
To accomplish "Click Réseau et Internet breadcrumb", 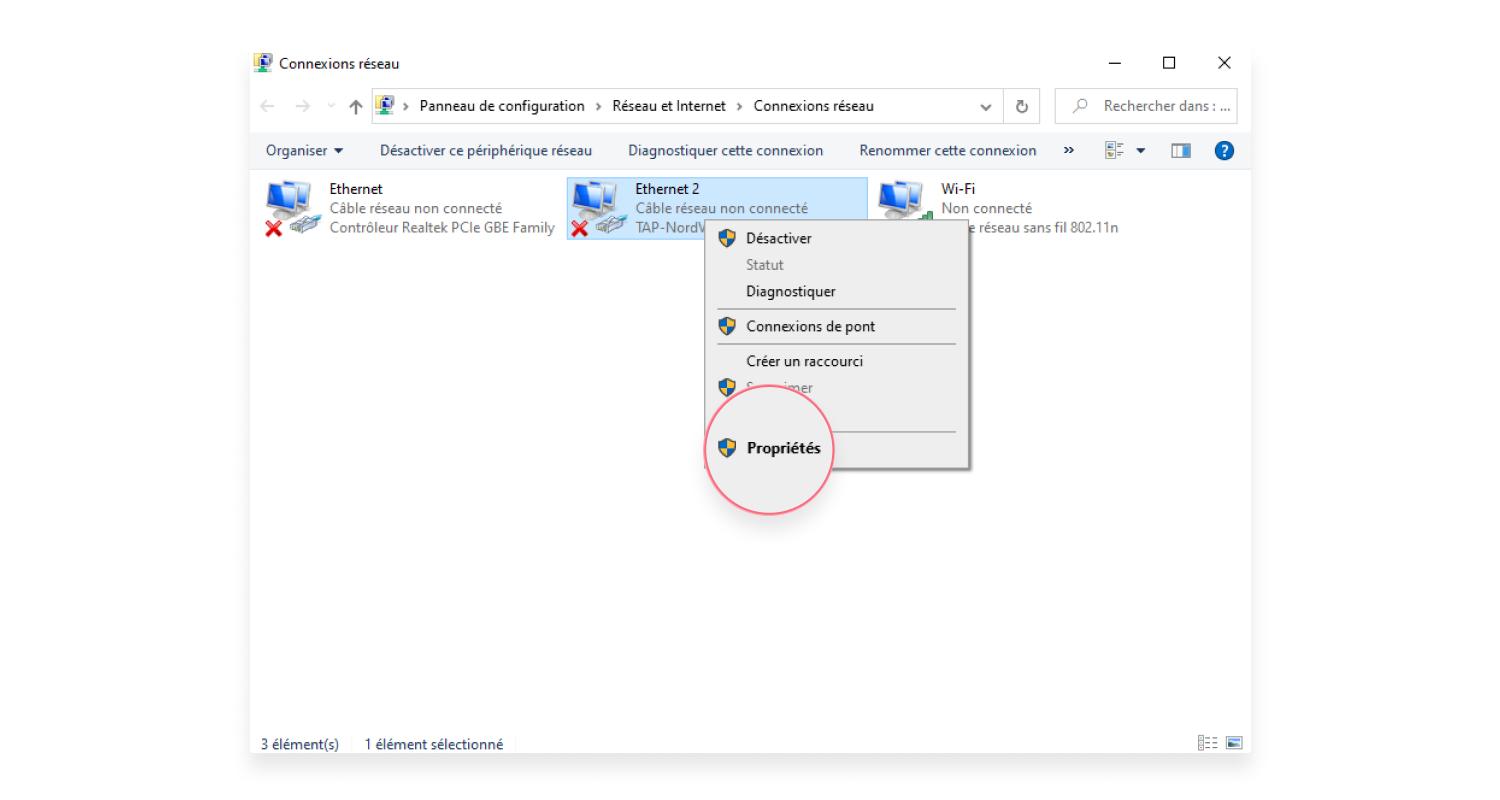I will click(669, 106).
